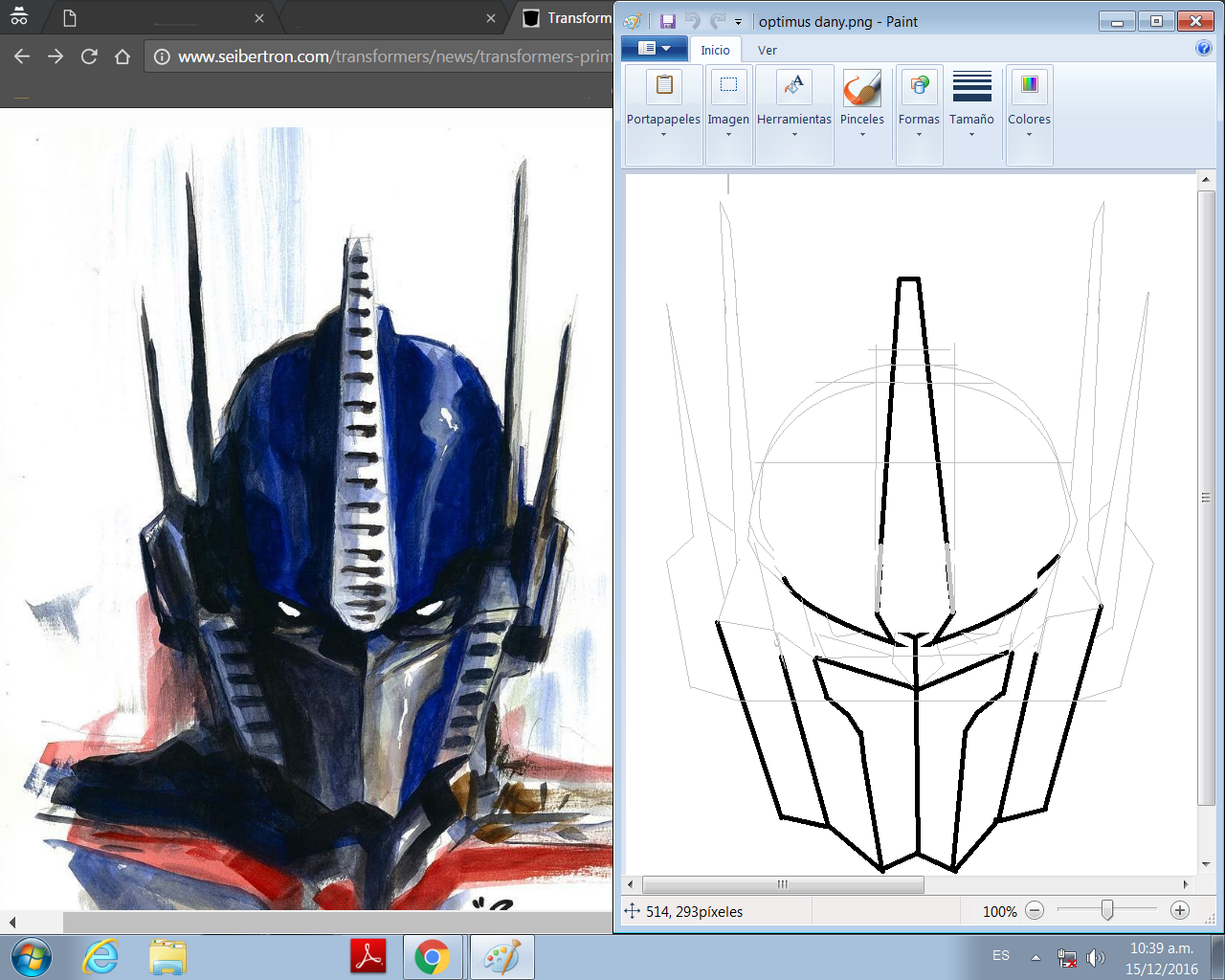
Task: Click the zoom in plus button
Action: coord(1180,911)
